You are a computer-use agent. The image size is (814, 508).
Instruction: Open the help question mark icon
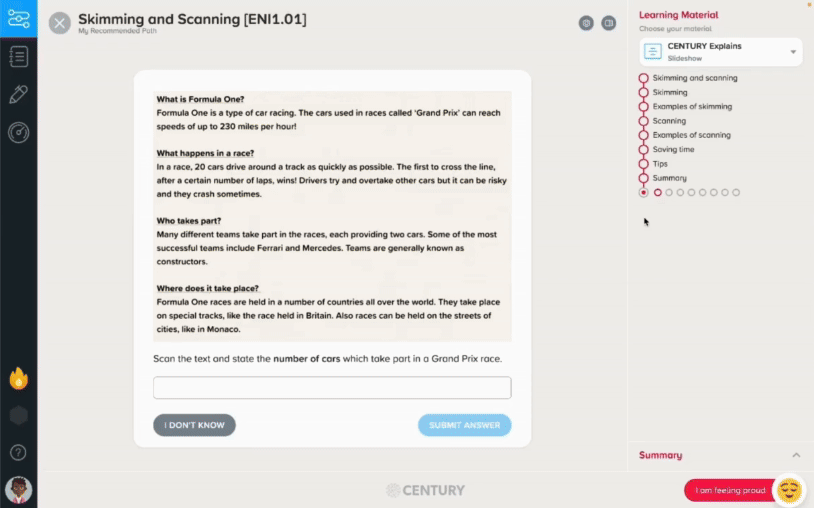(x=18, y=452)
